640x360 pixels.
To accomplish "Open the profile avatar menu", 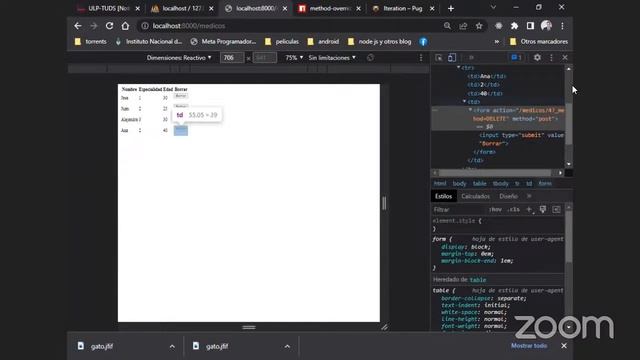I will pyautogui.click(x=546, y=26).
